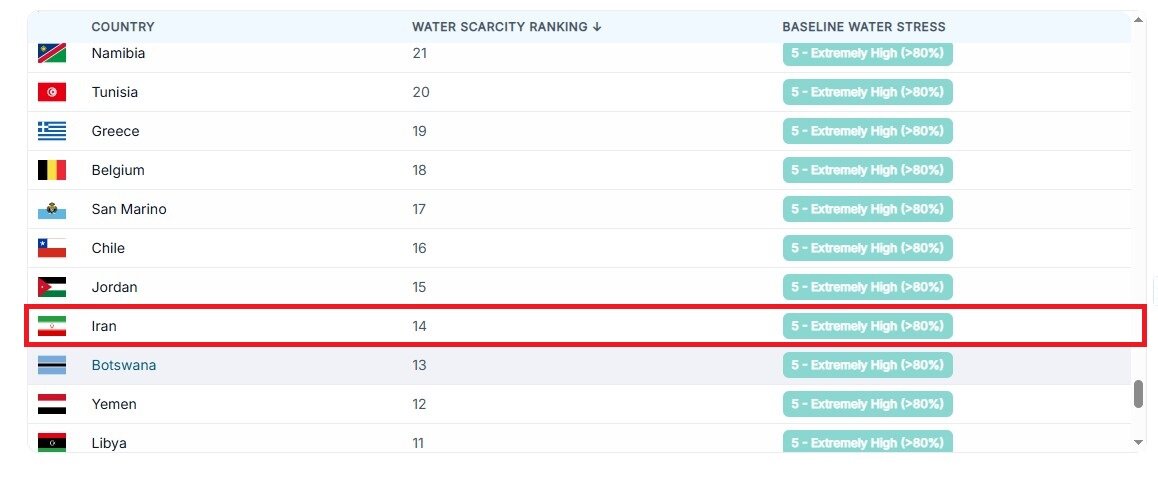Click the scrollbar down arrow
The width and height of the screenshot is (1158, 479).
pyautogui.click(x=1138, y=441)
